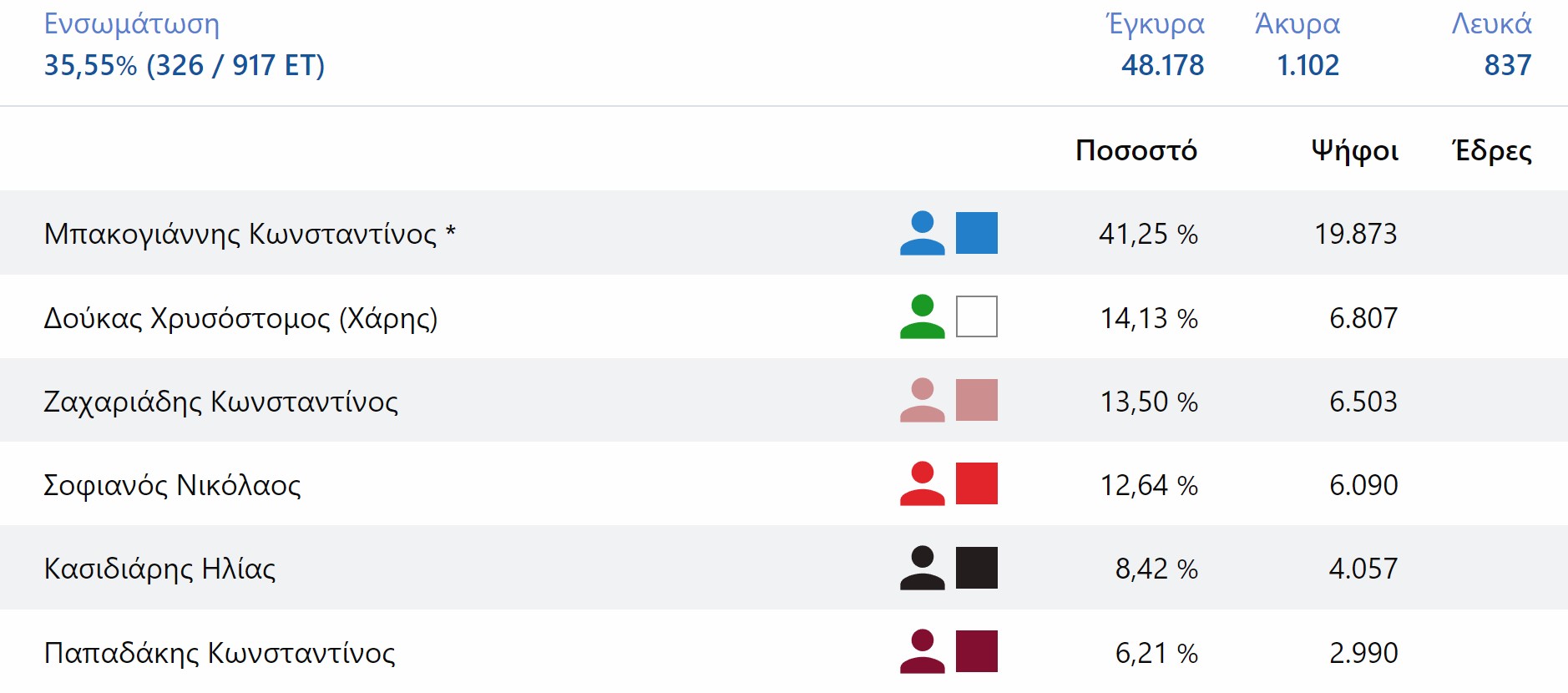Select the blue color square for Μπακογιάννης
1568x693 pixels.
pos(976,233)
